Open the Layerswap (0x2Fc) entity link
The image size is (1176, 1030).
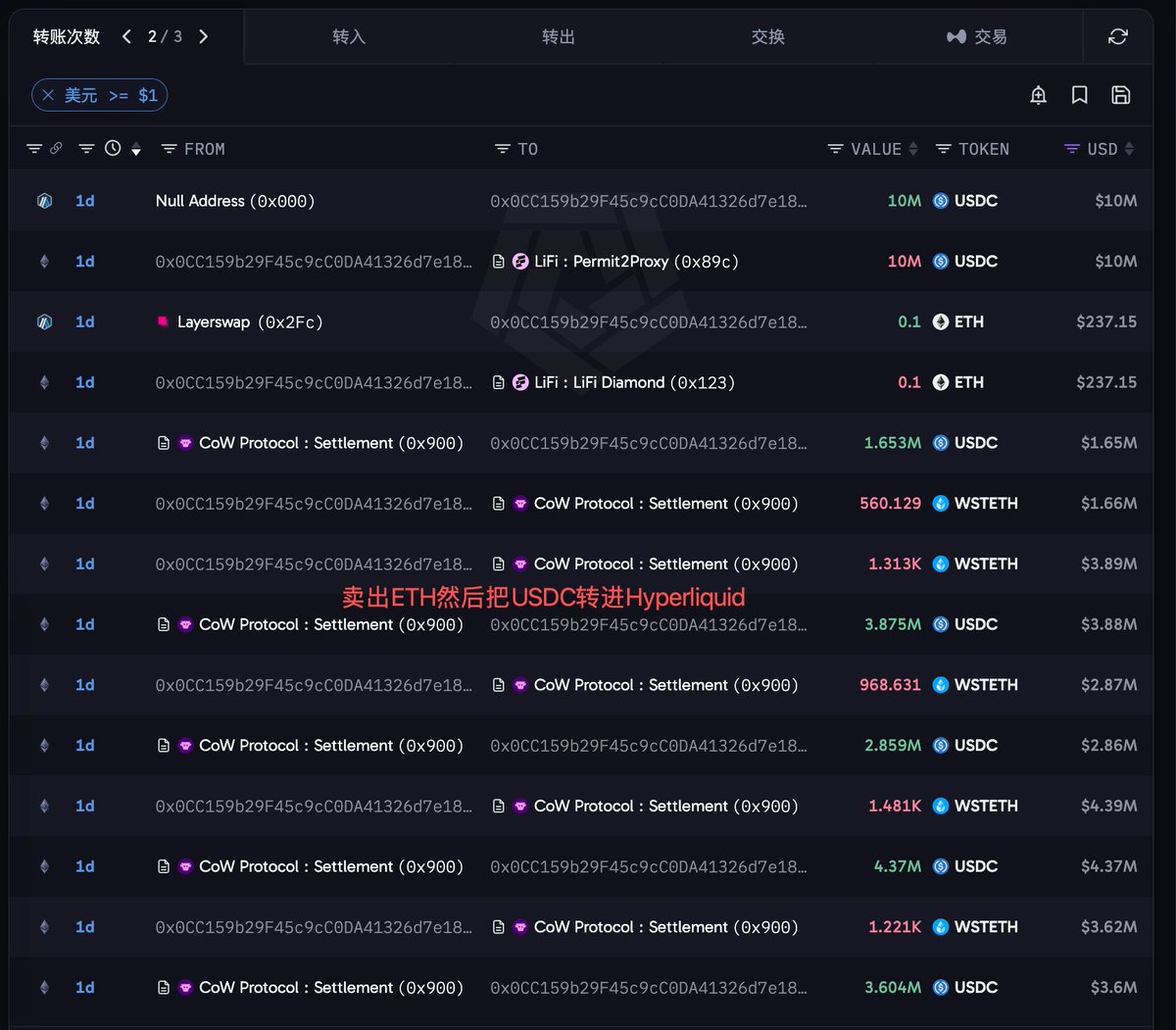(x=250, y=321)
